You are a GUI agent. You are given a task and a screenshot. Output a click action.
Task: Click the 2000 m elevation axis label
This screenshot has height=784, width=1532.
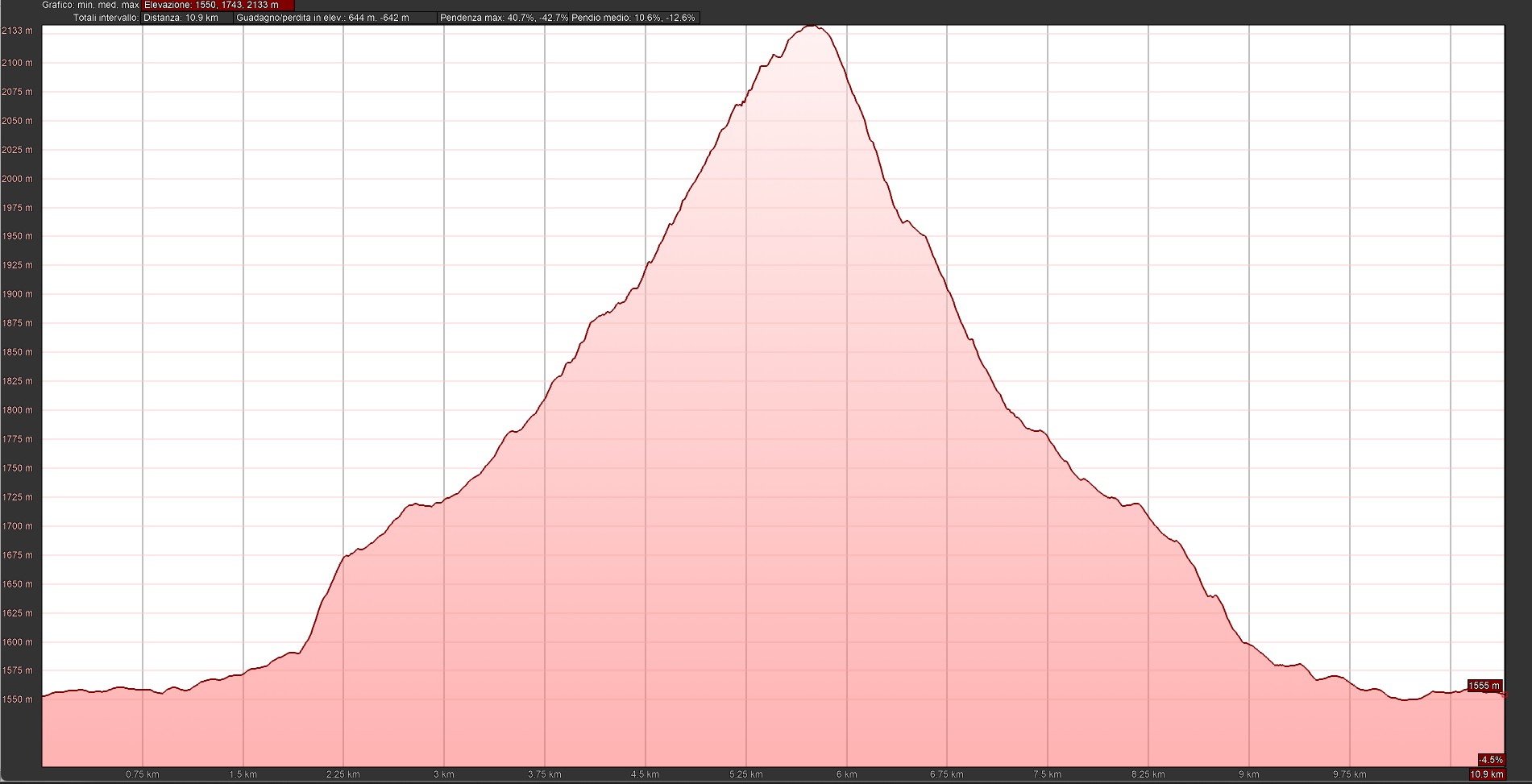pyautogui.click(x=17, y=179)
